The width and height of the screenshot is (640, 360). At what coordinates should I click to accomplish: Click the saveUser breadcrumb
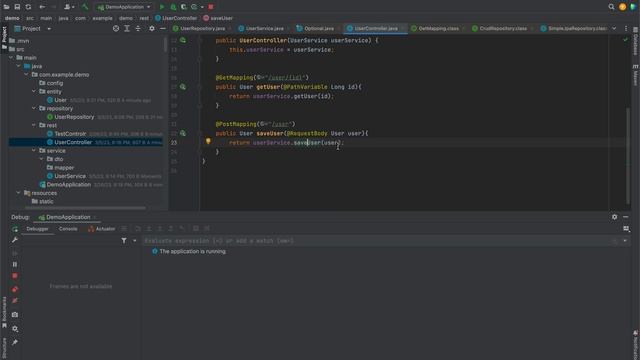[218, 18]
